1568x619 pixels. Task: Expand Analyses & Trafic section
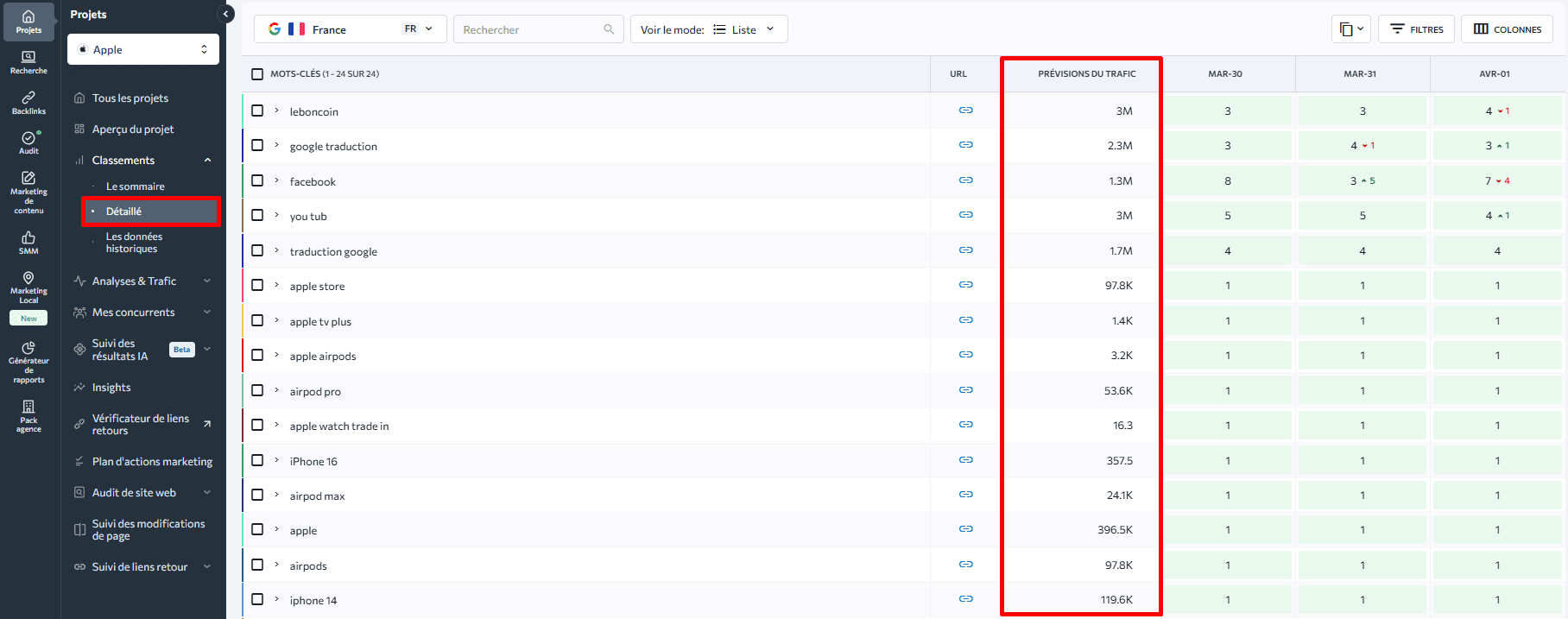pyautogui.click(x=207, y=281)
